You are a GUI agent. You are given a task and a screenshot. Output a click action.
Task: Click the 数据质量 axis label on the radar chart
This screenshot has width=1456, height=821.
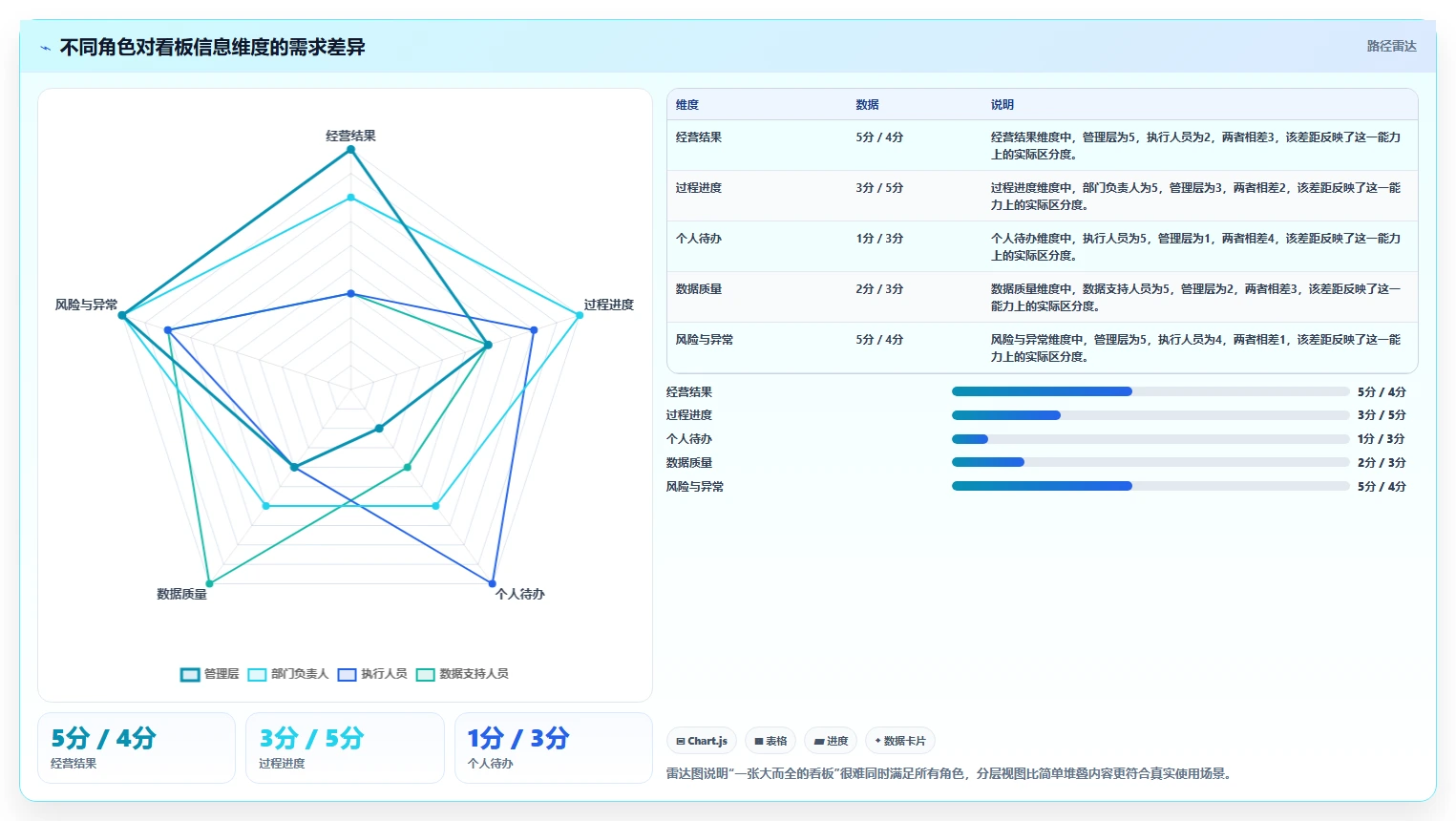coord(181,594)
